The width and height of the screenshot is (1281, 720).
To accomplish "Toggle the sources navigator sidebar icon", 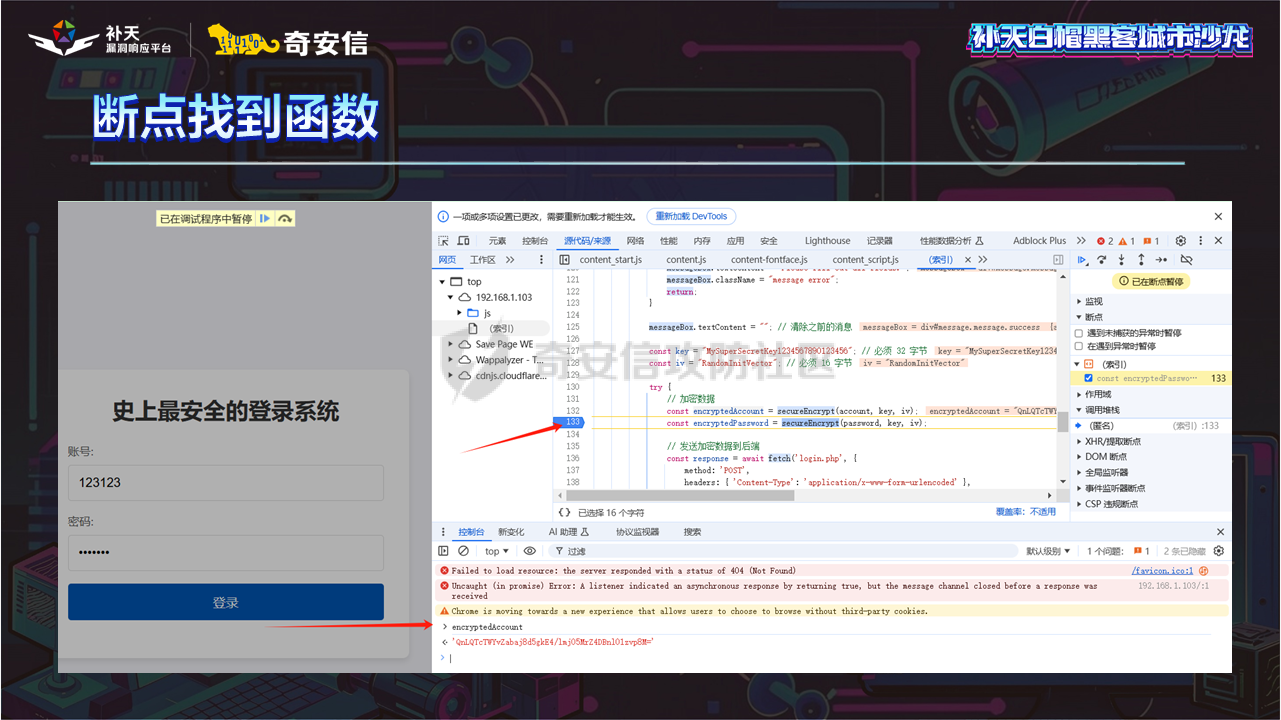I will point(564,260).
